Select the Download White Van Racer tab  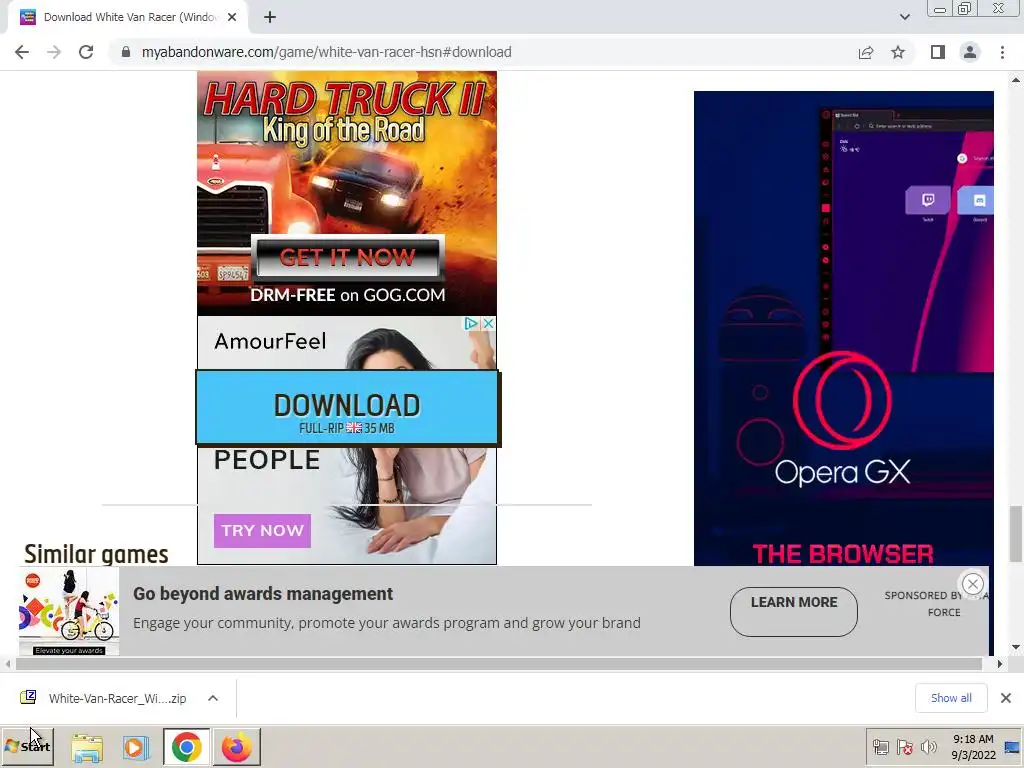(129, 18)
